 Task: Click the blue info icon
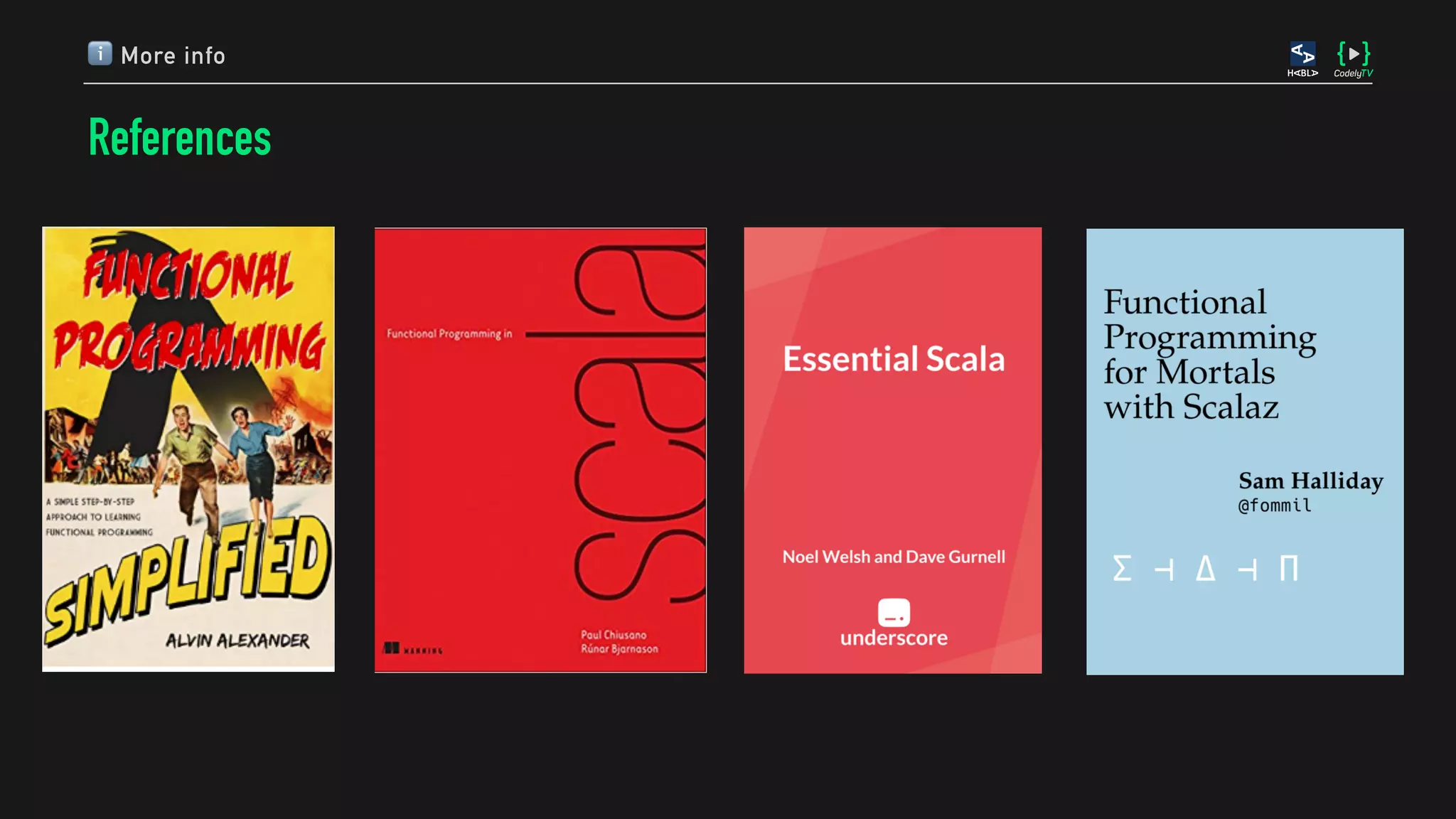pos(100,53)
